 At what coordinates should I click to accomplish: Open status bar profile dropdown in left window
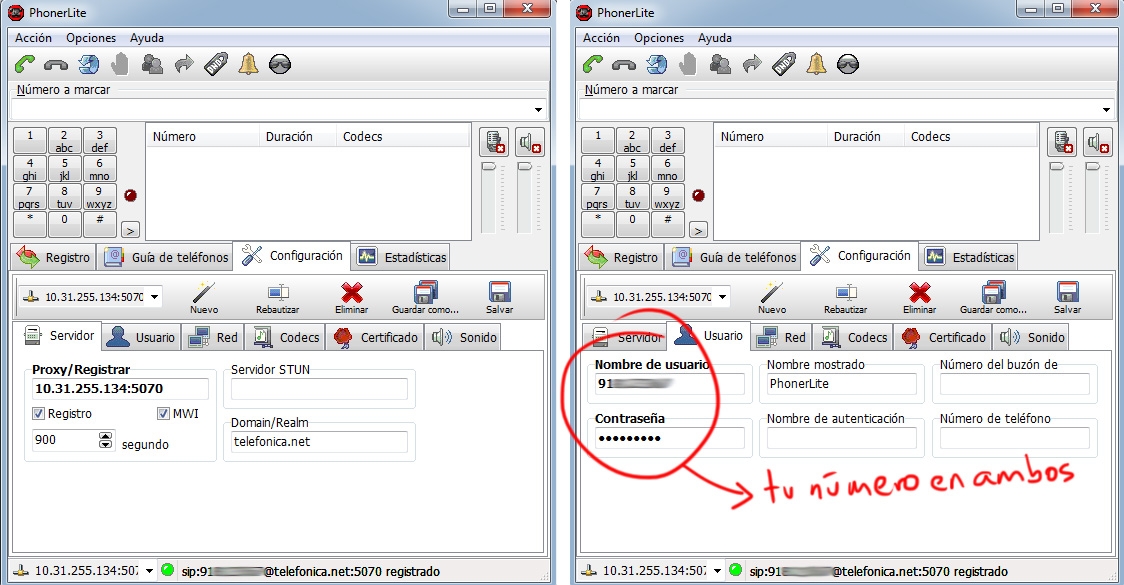coord(149,571)
